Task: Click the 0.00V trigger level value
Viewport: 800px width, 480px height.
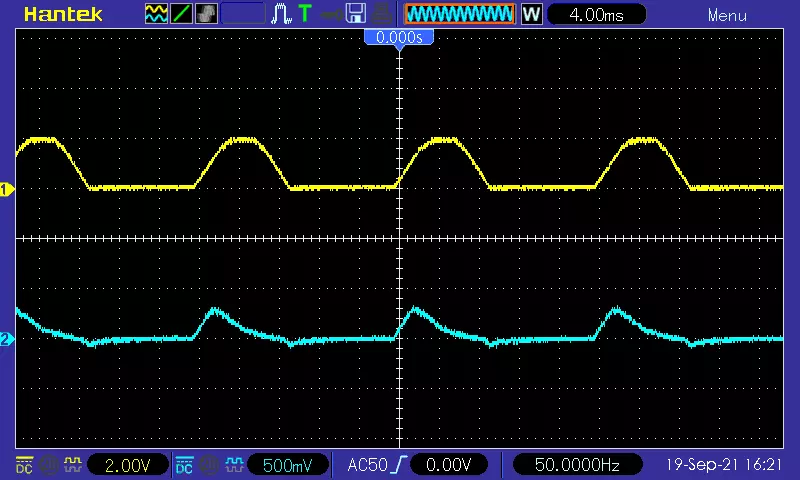Action: pos(449,465)
